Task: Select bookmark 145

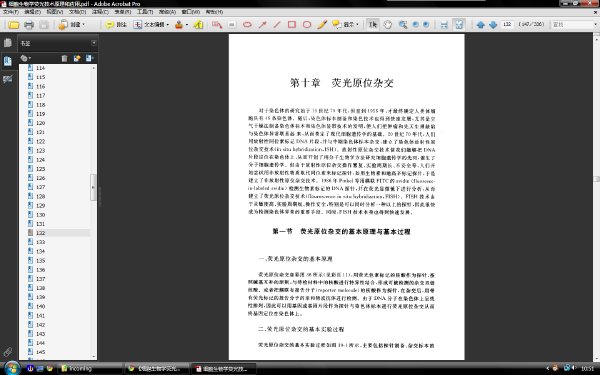Action: click(x=41, y=352)
